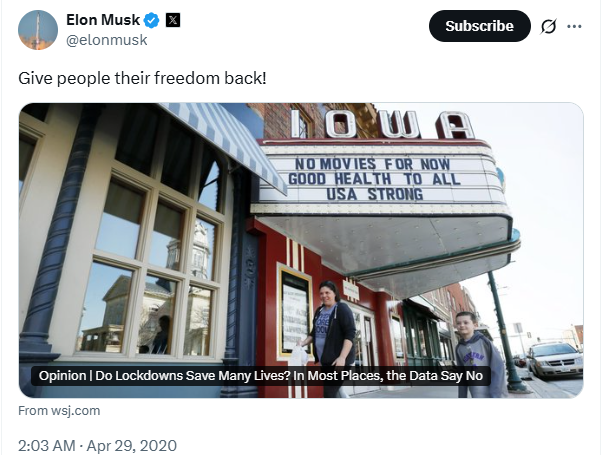The image size is (608, 455).
Task: Click the Apr 29, 2020 date
Action: coord(136,442)
